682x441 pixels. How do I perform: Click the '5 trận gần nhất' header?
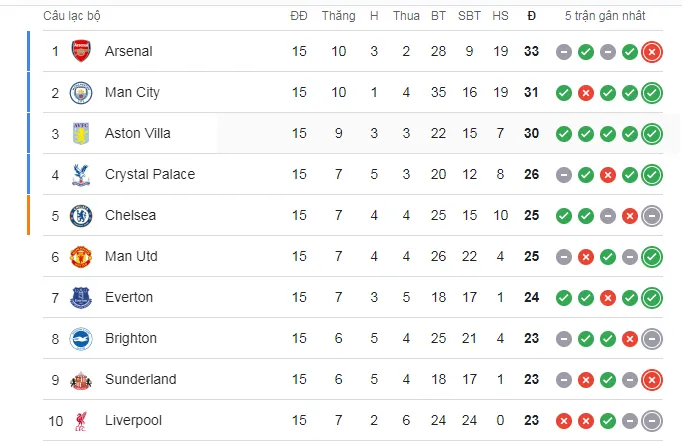pyautogui.click(x=605, y=16)
